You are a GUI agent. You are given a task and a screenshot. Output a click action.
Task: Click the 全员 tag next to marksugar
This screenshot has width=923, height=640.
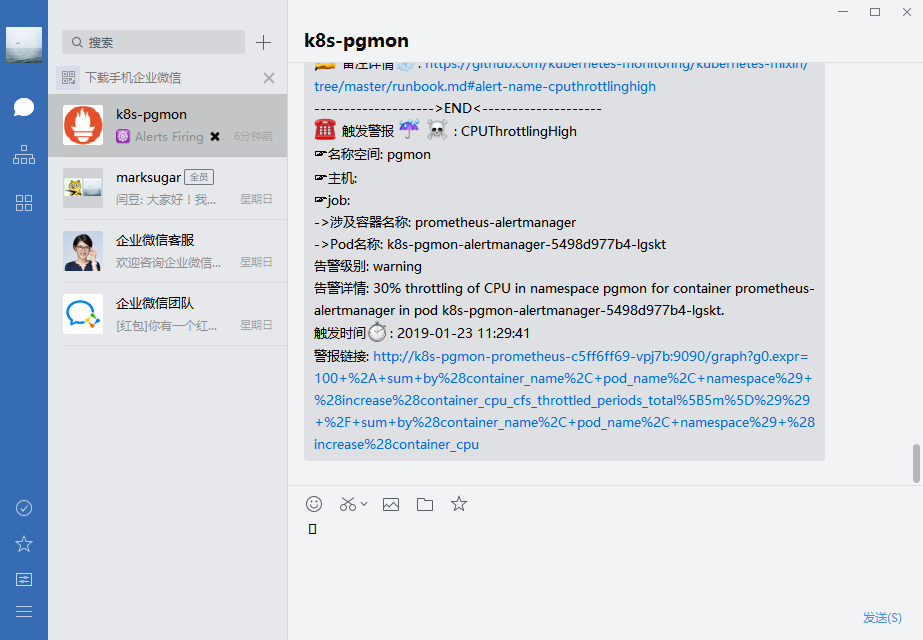coord(199,177)
